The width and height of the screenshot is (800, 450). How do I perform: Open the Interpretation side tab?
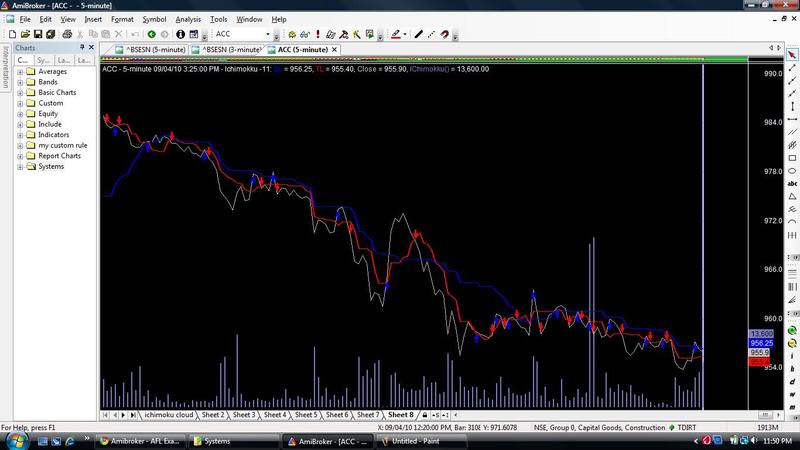coord(6,67)
